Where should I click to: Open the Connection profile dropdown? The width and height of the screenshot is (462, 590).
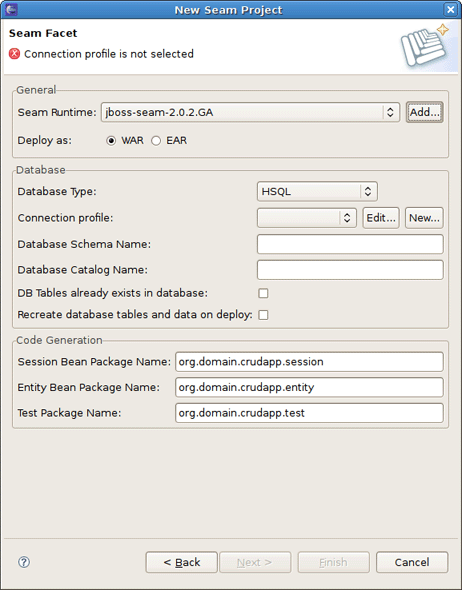(x=307, y=218)
